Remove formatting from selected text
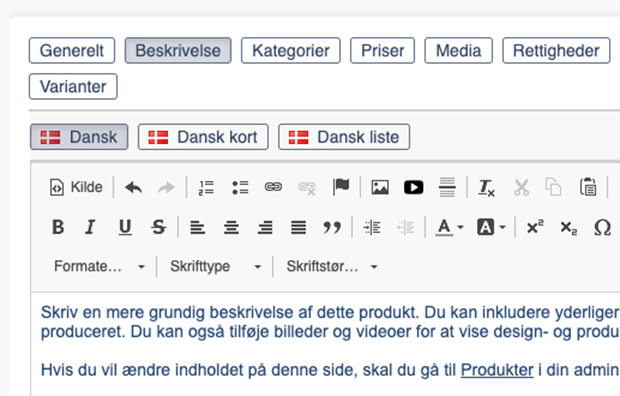The width and height of the screenshot is (620, 396). point(486,187)
